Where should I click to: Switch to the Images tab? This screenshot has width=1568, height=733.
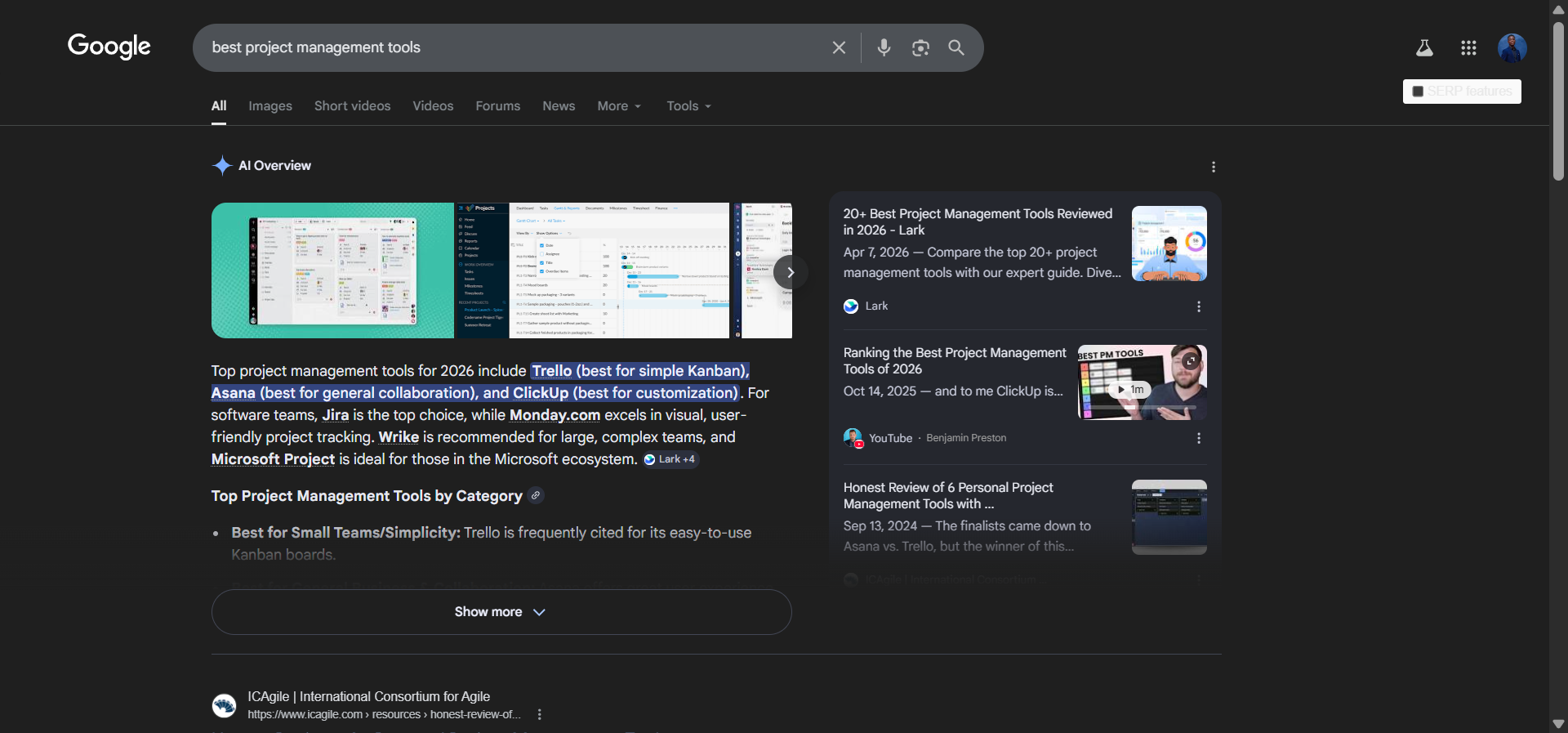click(270, 106)
